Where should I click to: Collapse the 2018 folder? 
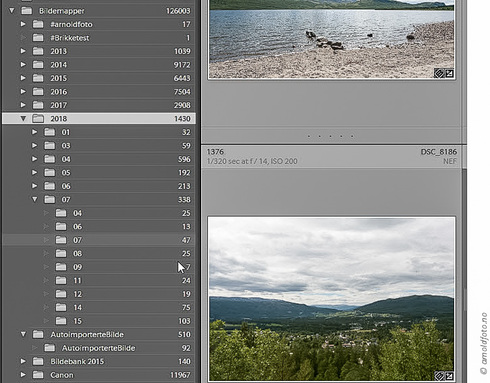coord(23,118)
